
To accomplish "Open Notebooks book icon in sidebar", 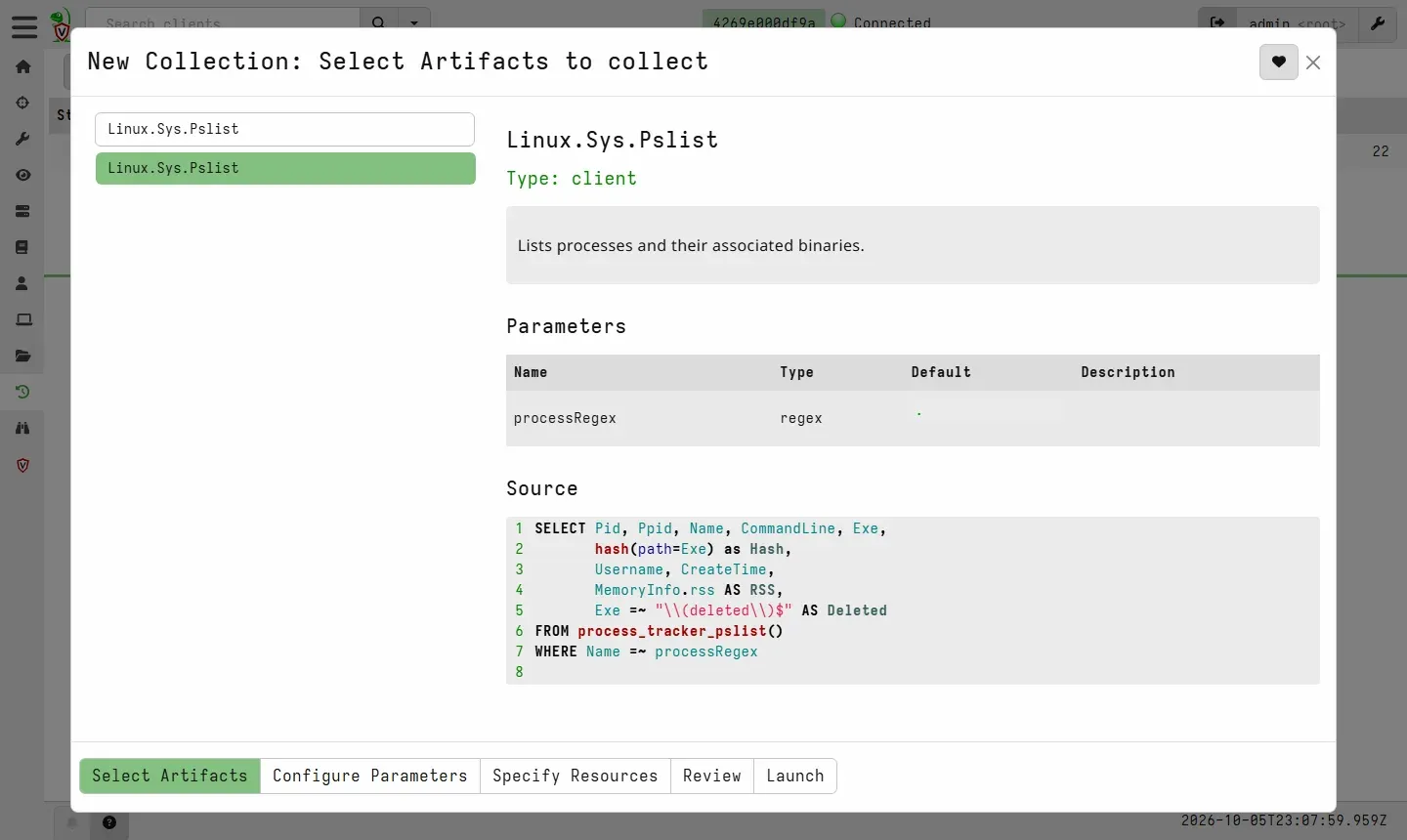I will coord(23,248).
